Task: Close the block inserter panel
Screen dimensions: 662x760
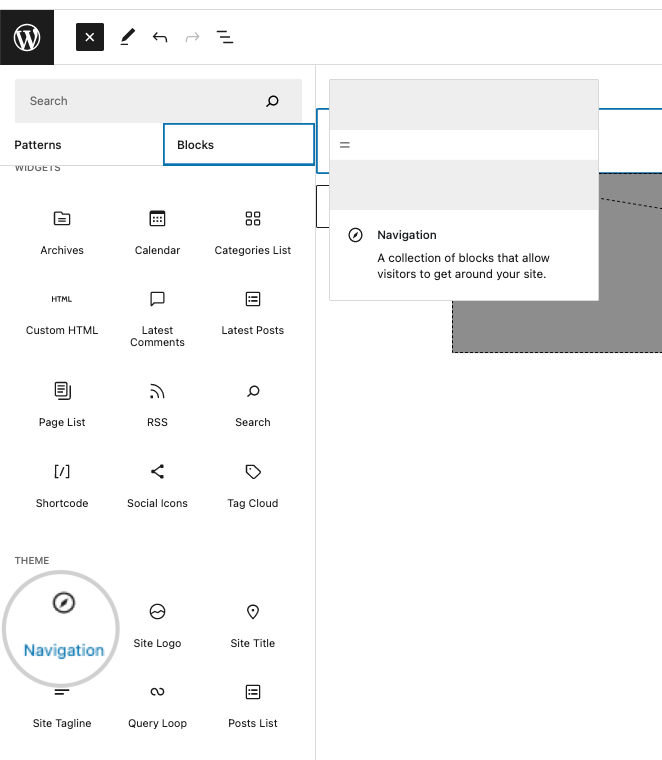Action: (90, 37)
